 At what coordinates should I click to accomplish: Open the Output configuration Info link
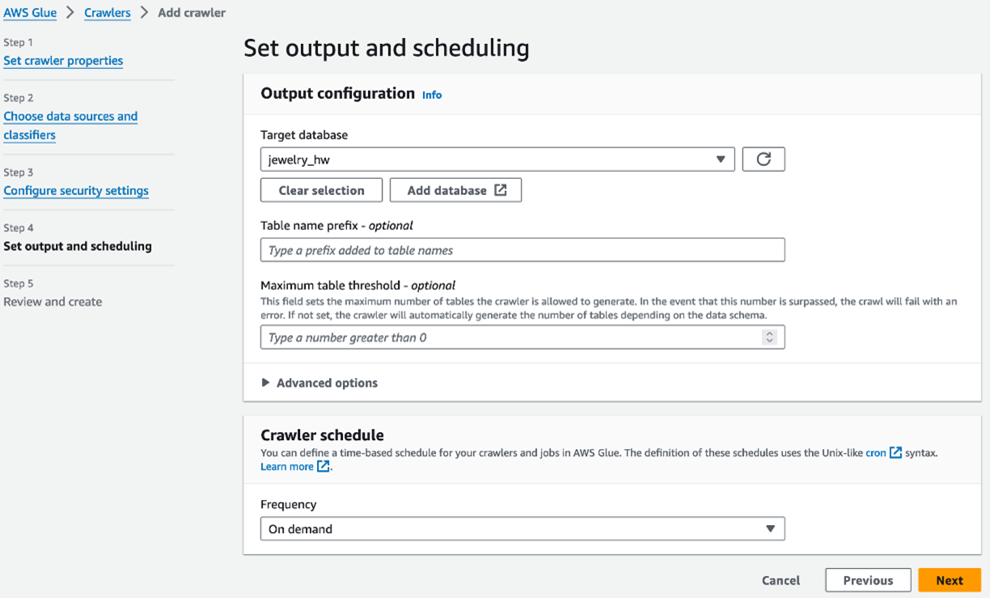coord(432,95)
